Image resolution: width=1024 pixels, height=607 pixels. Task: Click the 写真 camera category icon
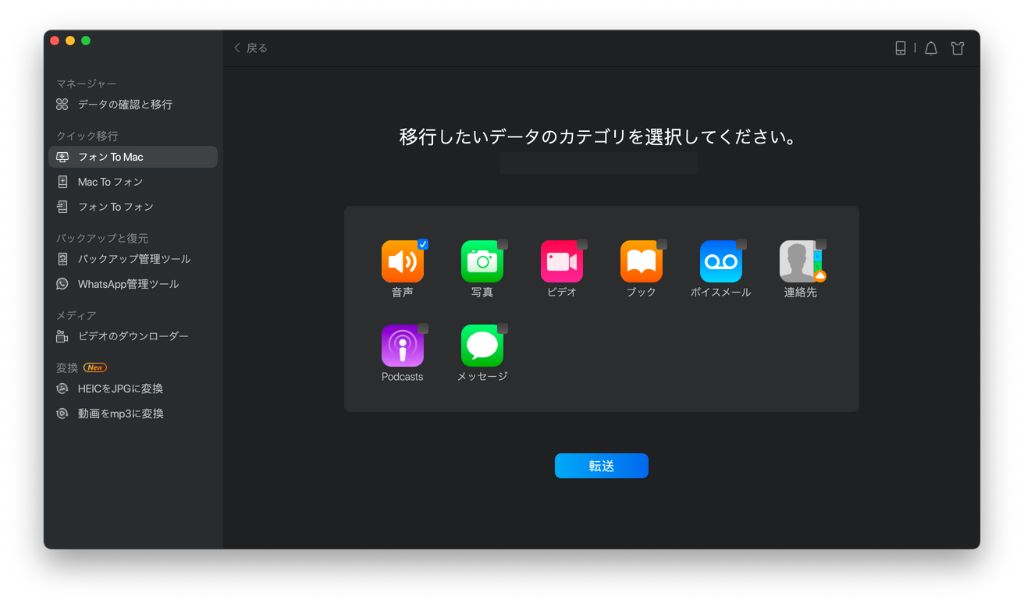[482, 261]
